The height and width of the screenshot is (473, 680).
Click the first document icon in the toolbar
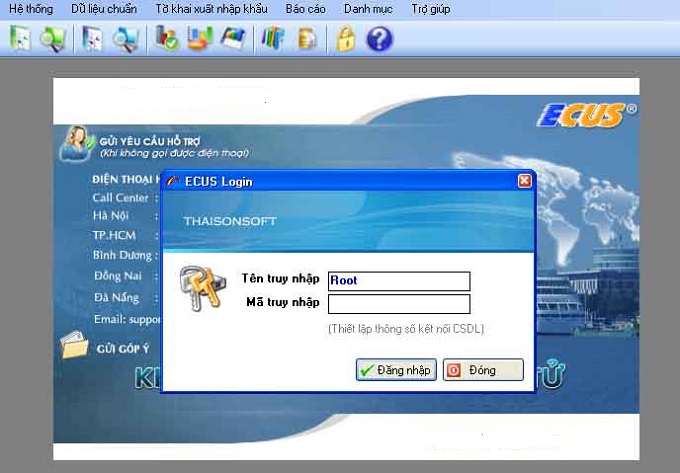click(x=20, y=39)
